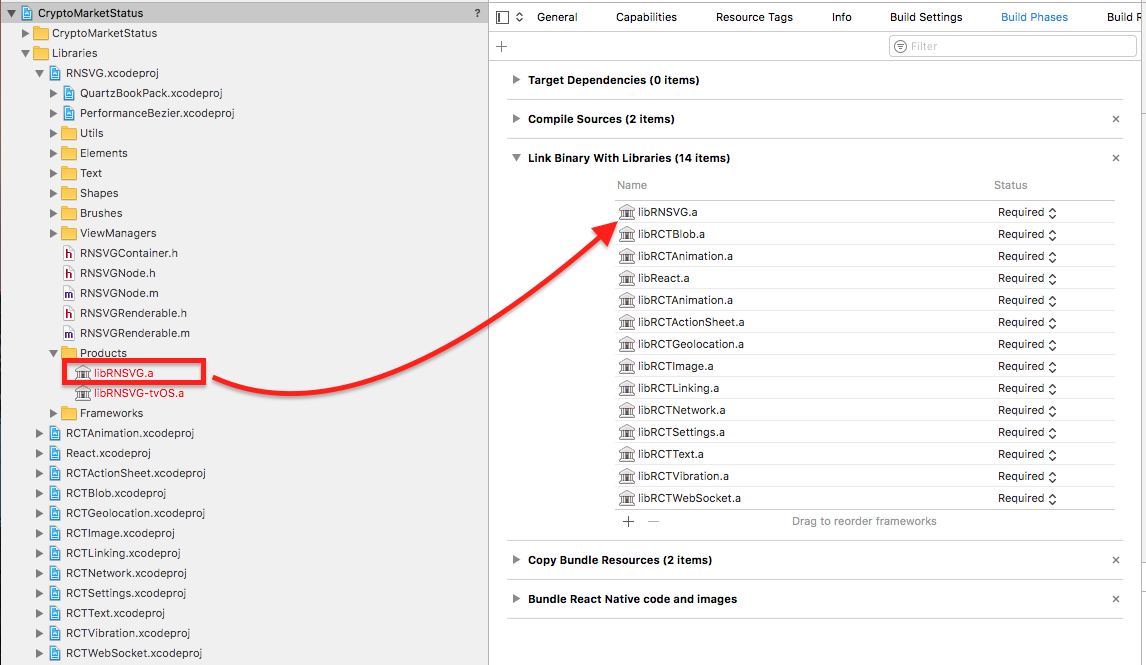
Task: Delete the Bundle React Native code phase
Action: point(1116,598)
